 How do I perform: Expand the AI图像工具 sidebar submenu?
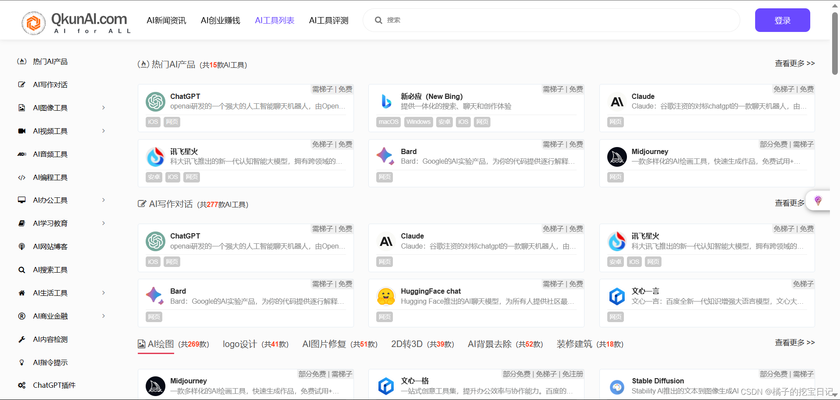(x=103, y=108)
